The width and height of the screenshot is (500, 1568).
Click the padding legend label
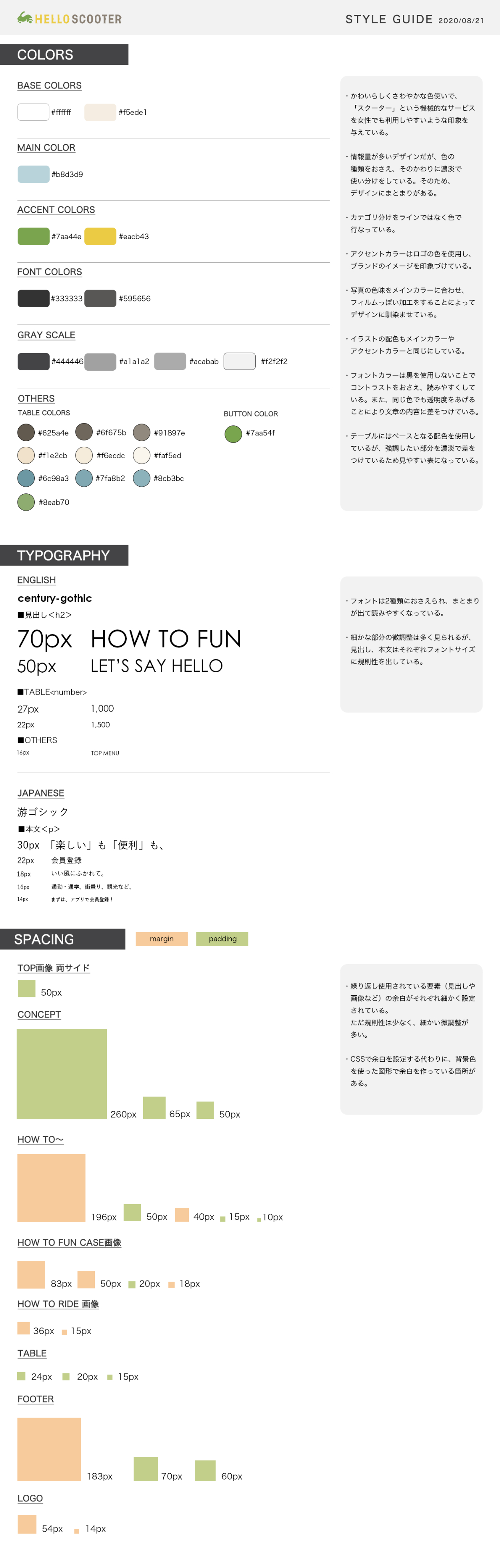click(x=222, y=939)
